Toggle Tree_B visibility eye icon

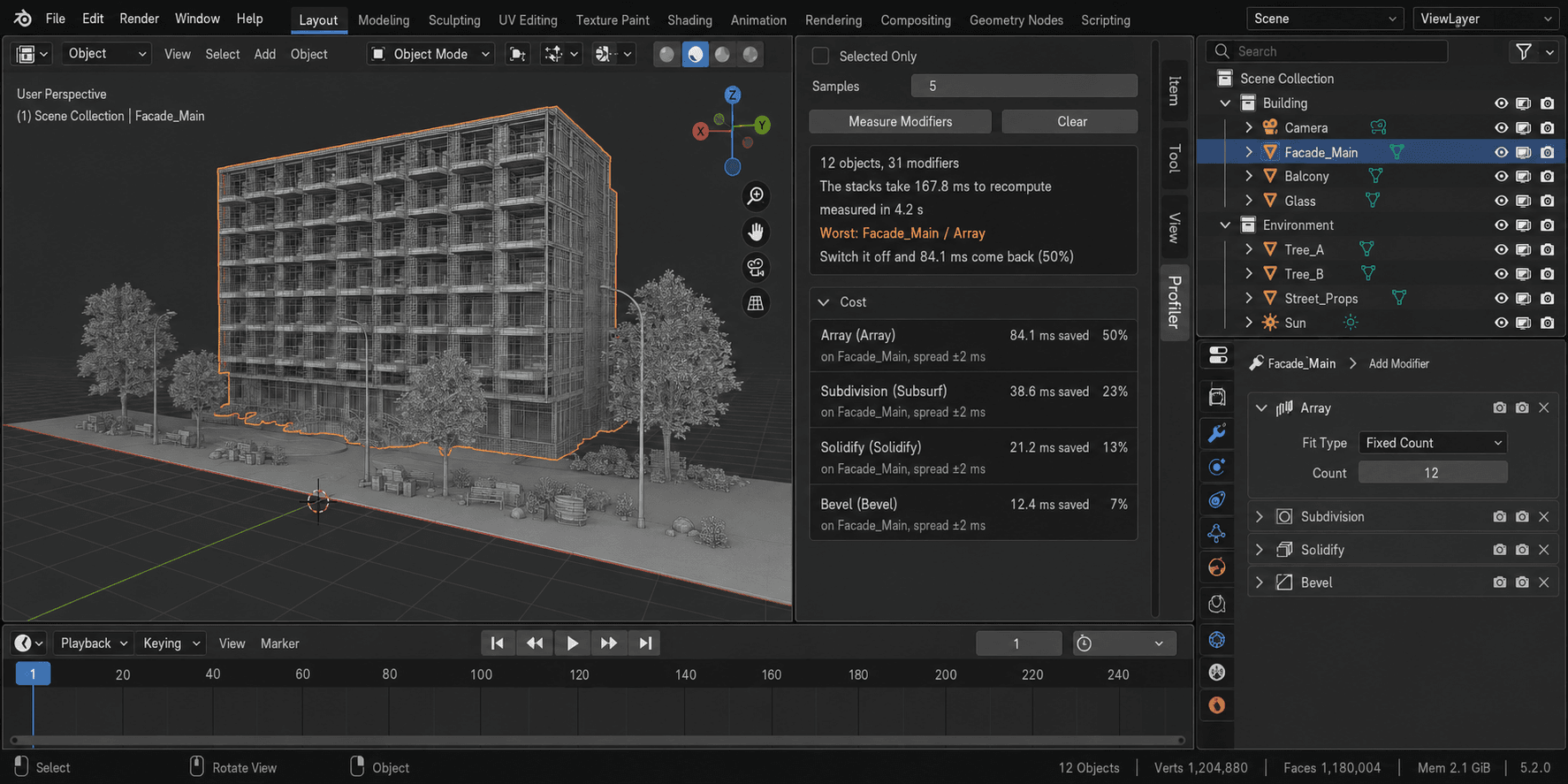[1501, 274]
